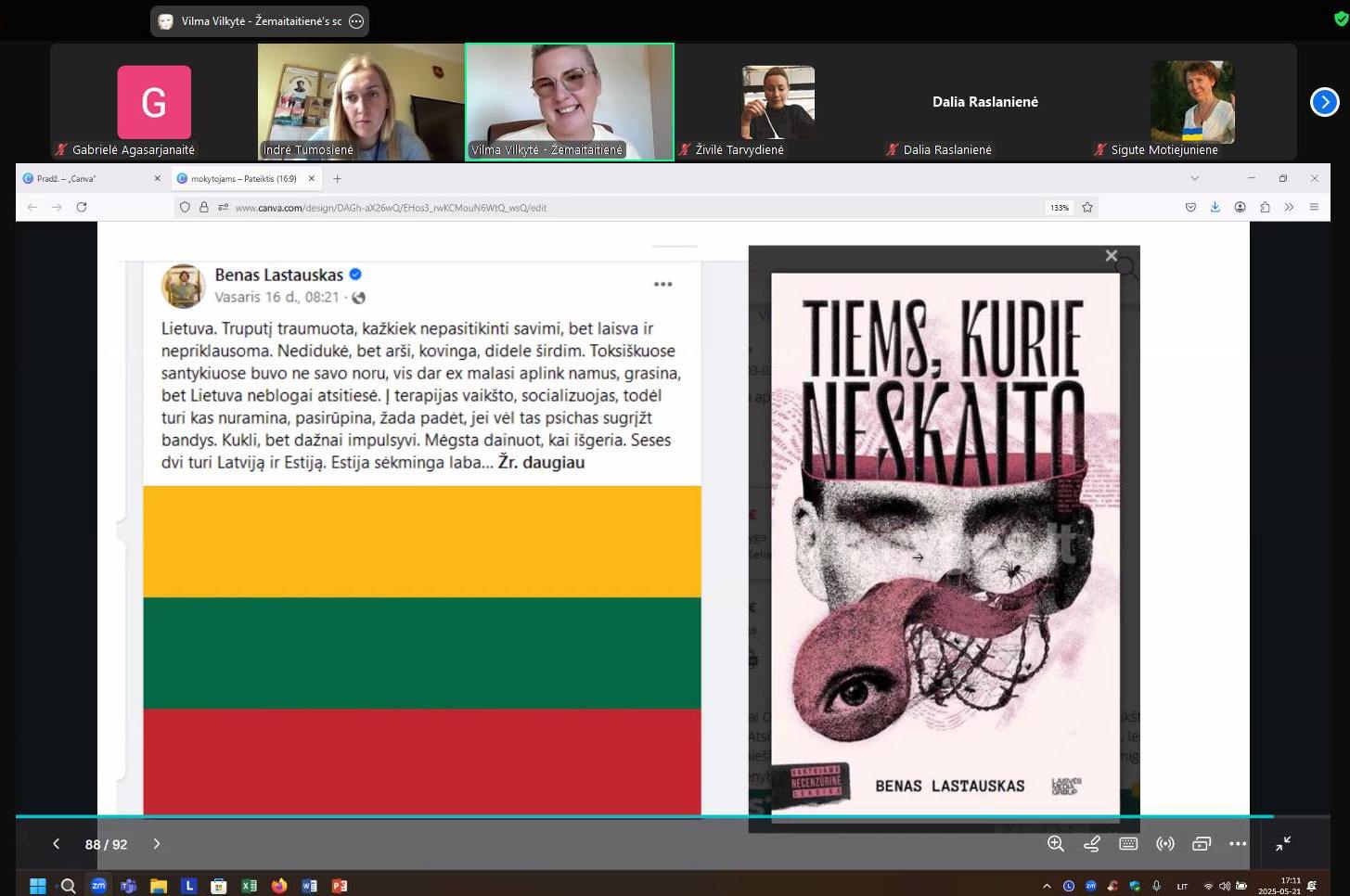This screenshot has height=896, width=1350.
Task: Show hidden system tray icons
Action: click(1047, 886)
